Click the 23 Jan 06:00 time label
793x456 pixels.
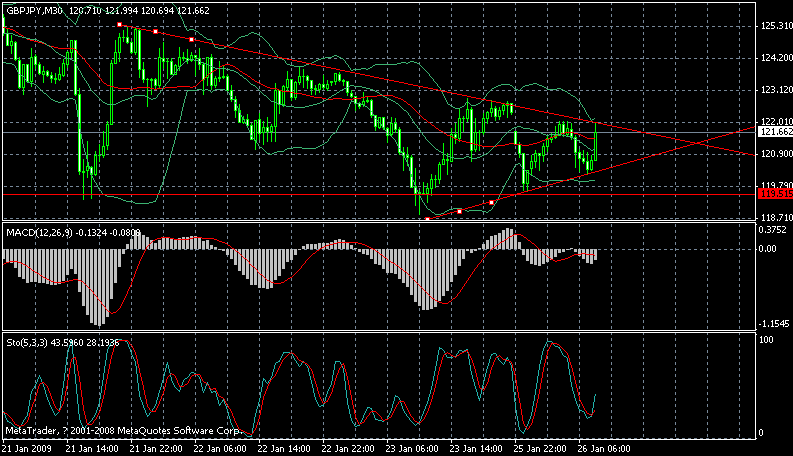pos(412,449)
